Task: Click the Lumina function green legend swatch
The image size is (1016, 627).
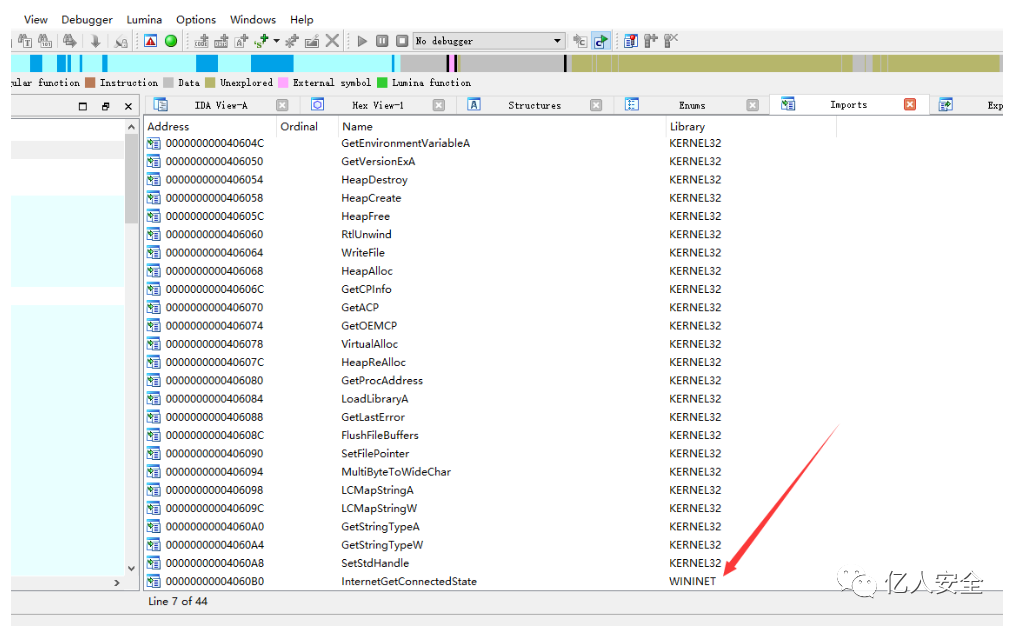Action: [x=382, y=83]
